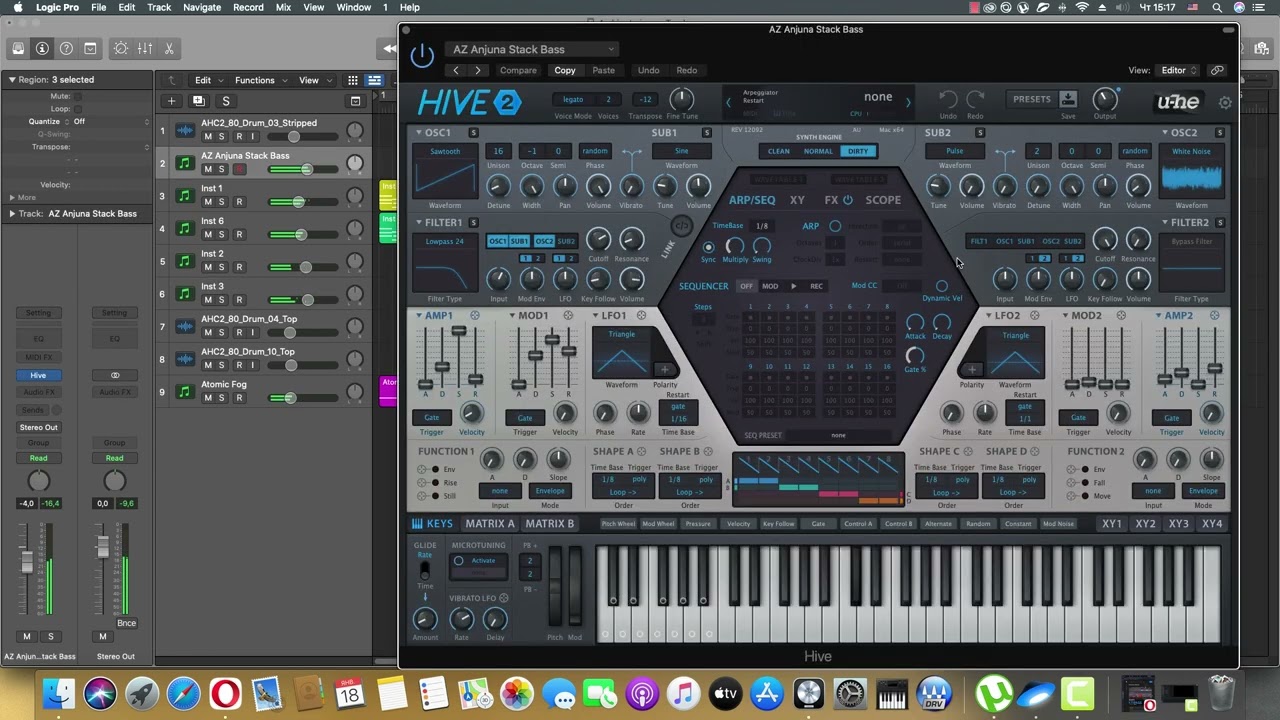
Task: Click the add new track plus button
Action: (x=171, y=101)
